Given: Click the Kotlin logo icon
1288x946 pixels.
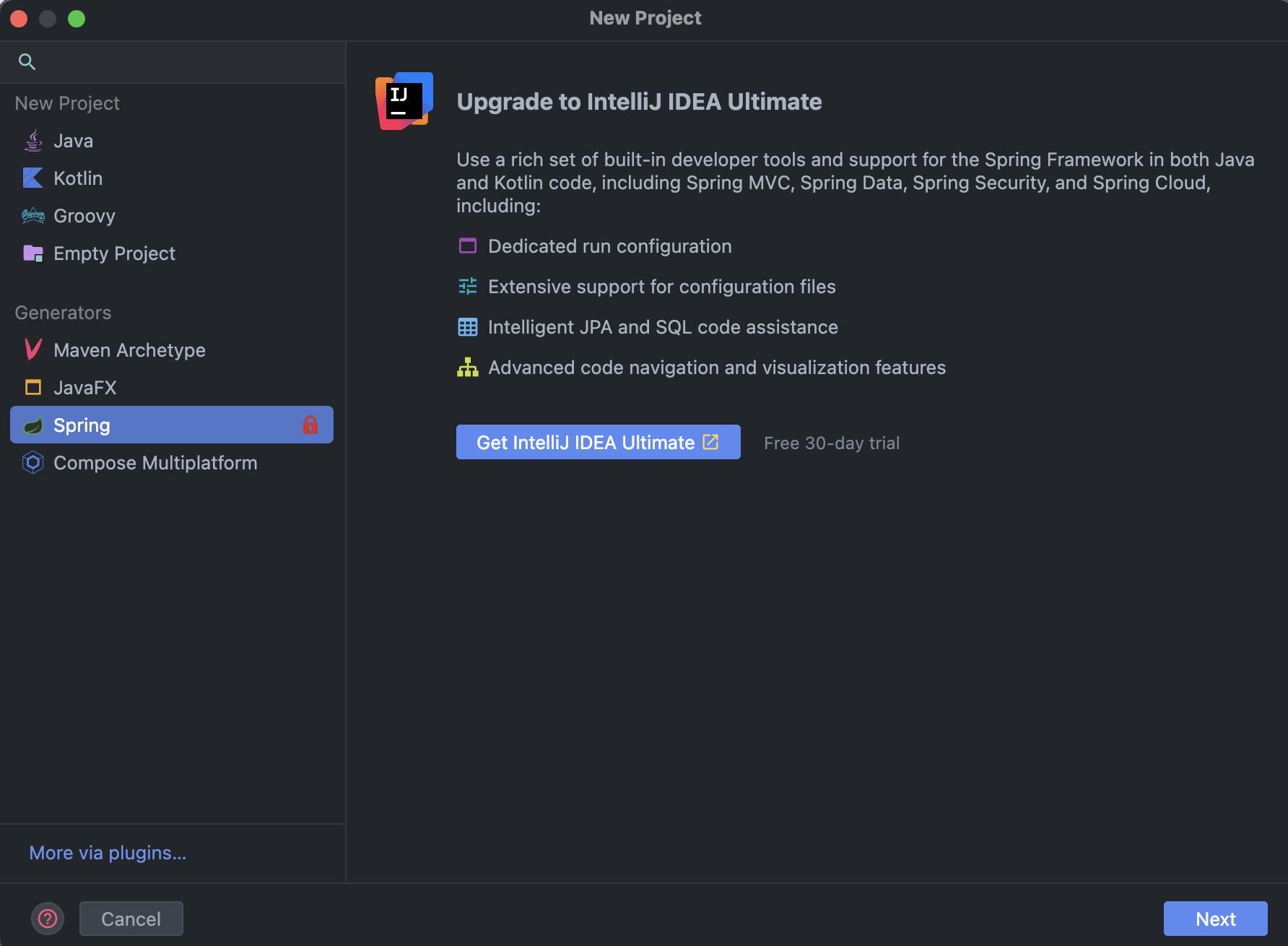Looking at the screenshot, I should pos(33,178).
